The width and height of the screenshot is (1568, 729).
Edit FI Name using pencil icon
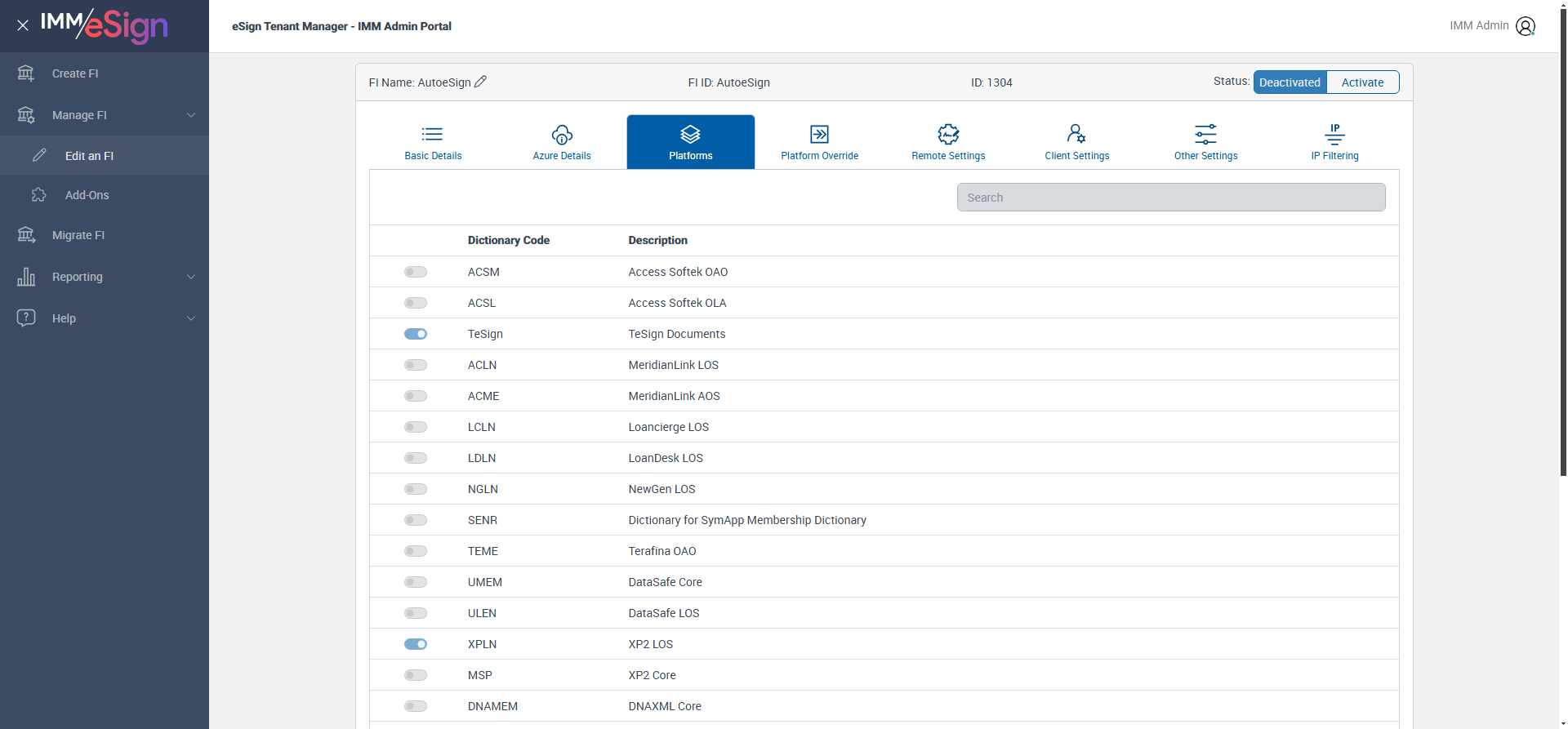pos(481,82)
